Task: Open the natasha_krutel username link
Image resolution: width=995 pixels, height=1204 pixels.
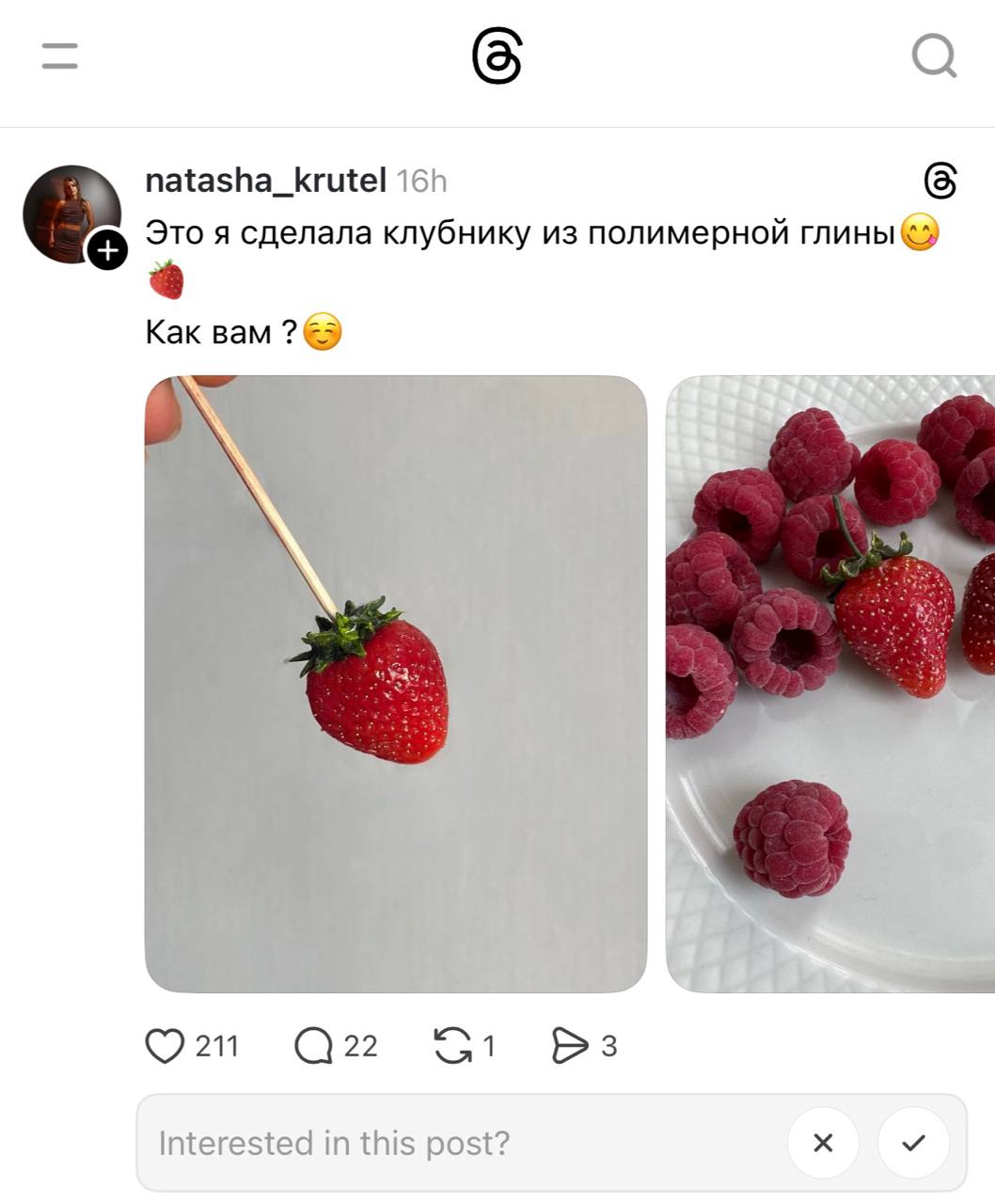Action: point(265,180)
